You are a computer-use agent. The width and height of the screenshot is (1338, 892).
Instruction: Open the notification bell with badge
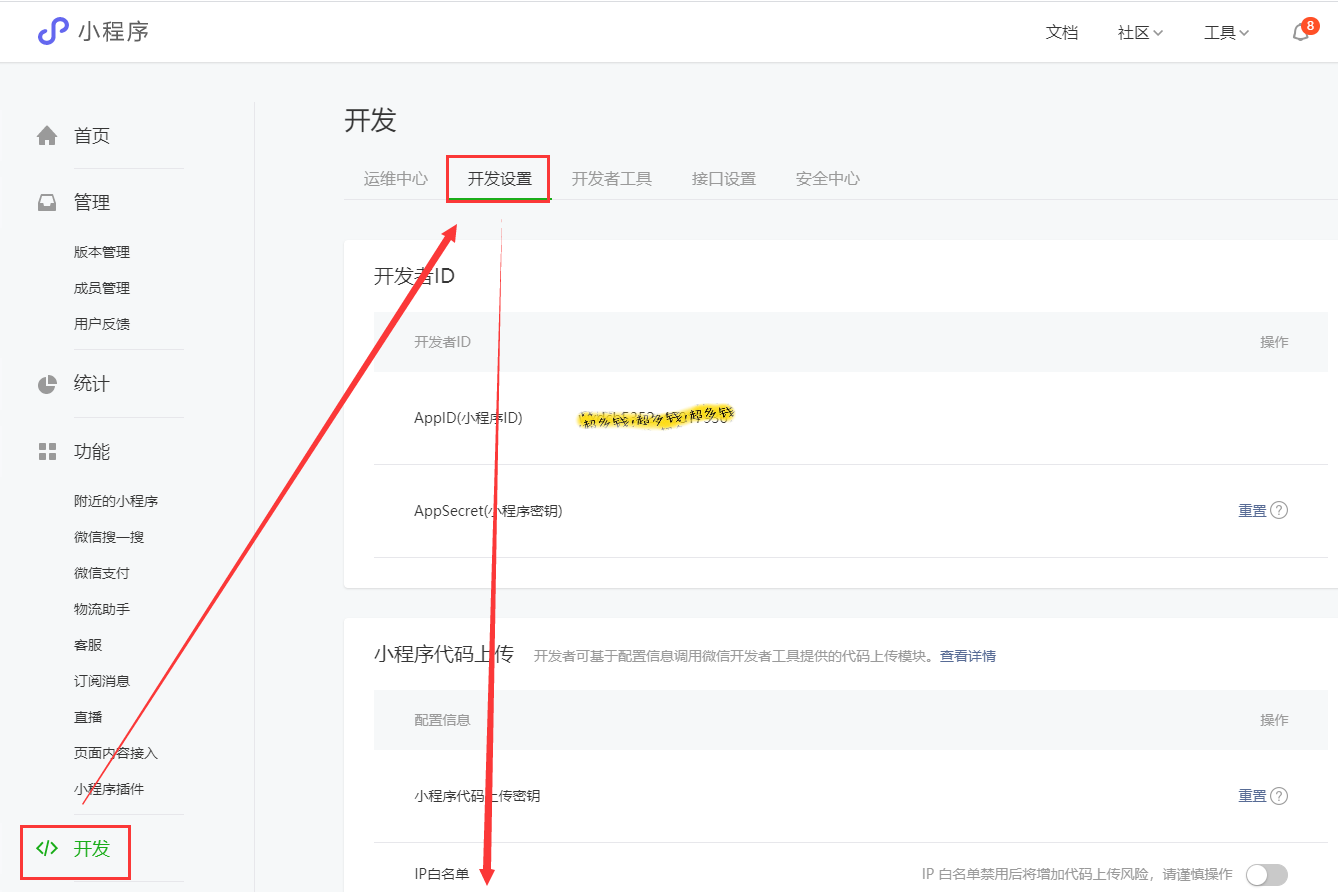coord(1303,31)
